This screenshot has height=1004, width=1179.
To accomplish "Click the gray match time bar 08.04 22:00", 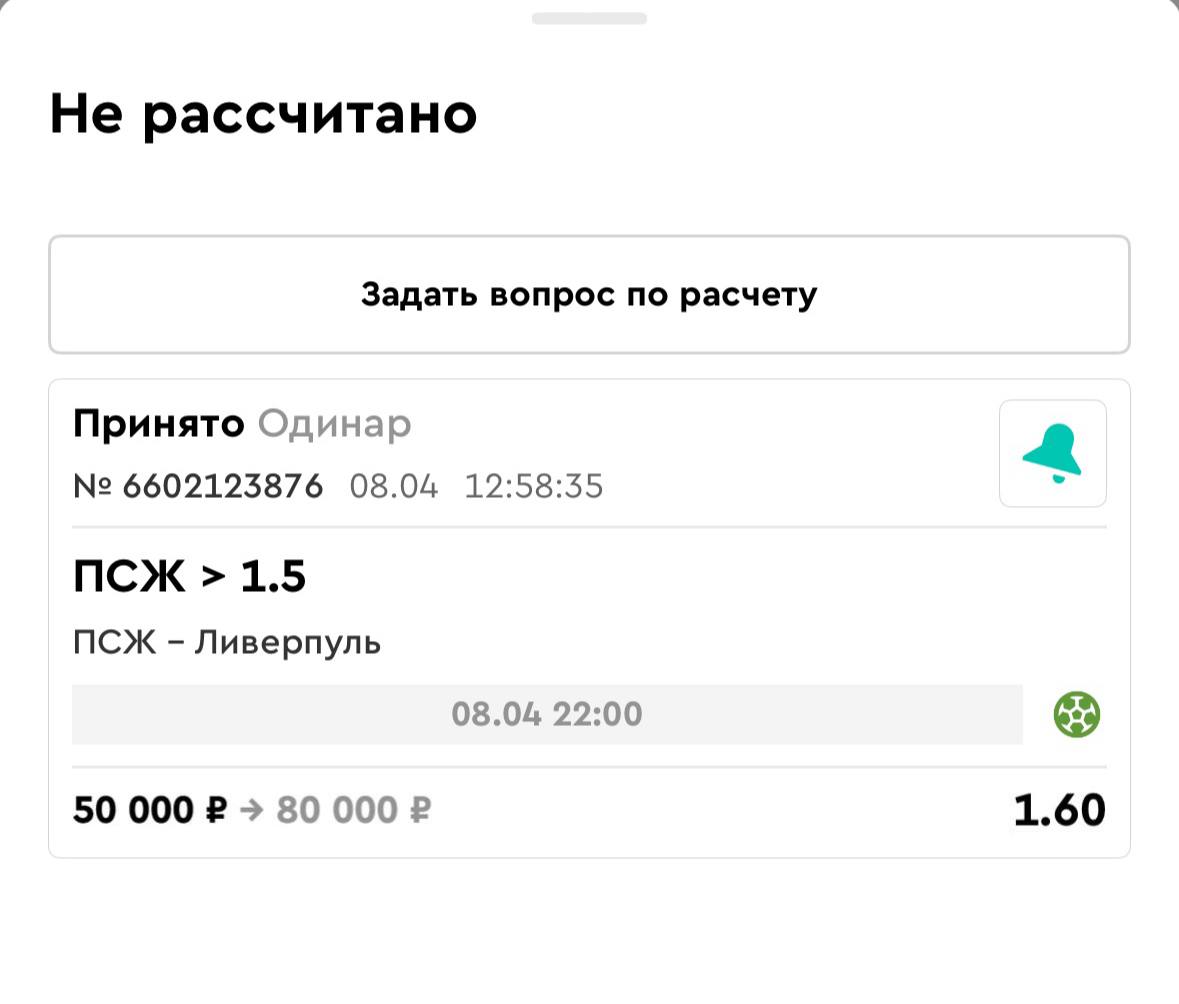I will [x=546, y=715].
